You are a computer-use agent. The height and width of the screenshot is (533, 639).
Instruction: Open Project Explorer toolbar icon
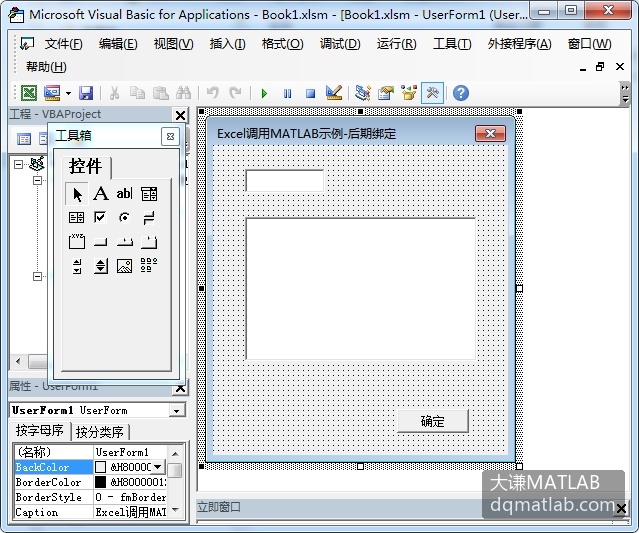click(362, 93)
